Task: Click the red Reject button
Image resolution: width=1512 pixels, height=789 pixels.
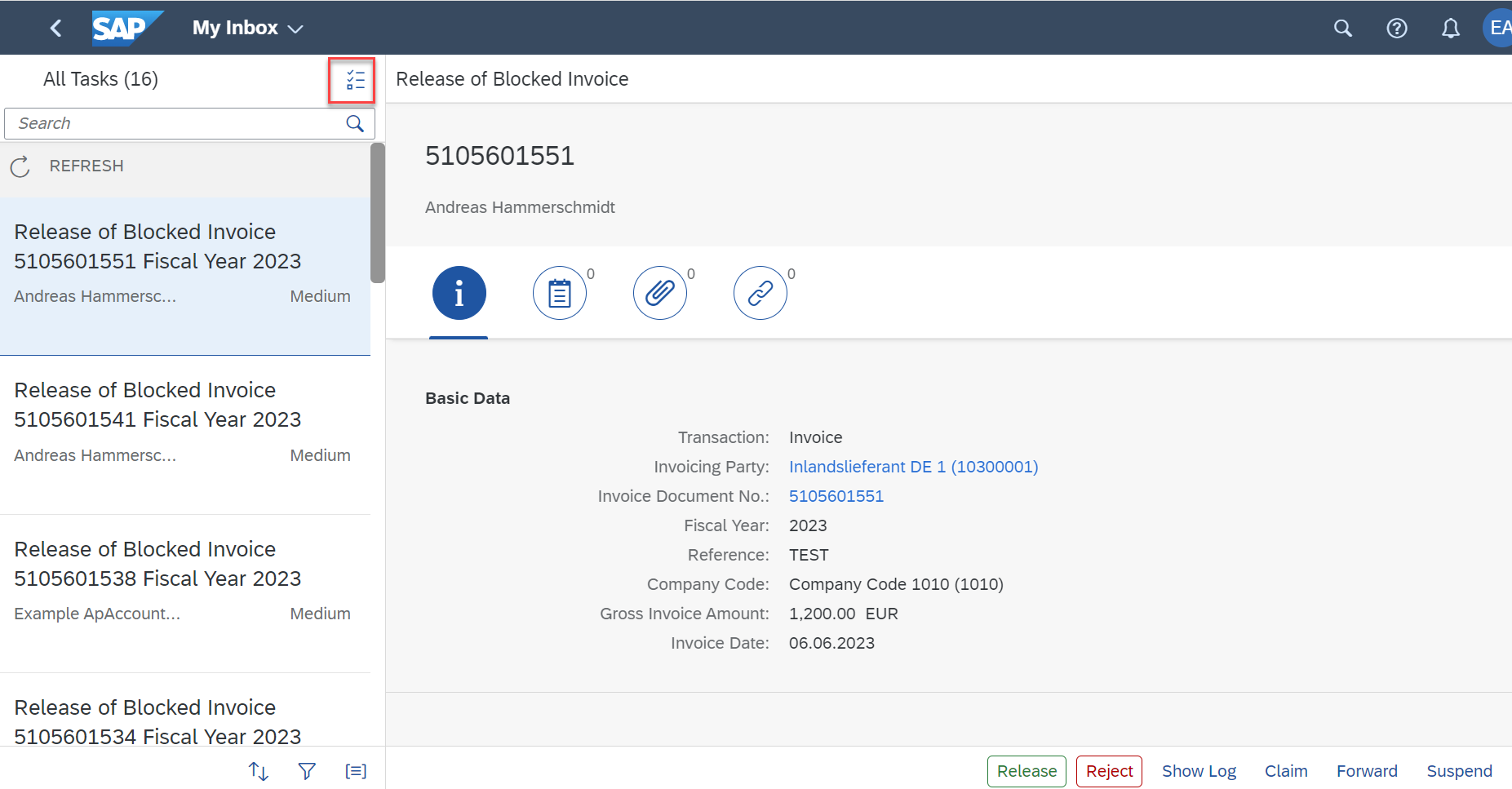Action: pos(1109,771)
